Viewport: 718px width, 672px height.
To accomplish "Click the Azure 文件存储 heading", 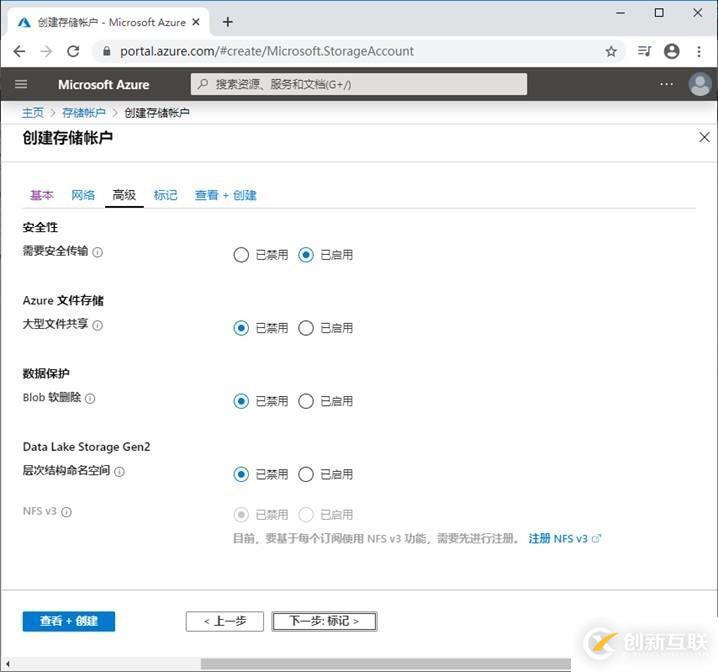I will (63, 301).
